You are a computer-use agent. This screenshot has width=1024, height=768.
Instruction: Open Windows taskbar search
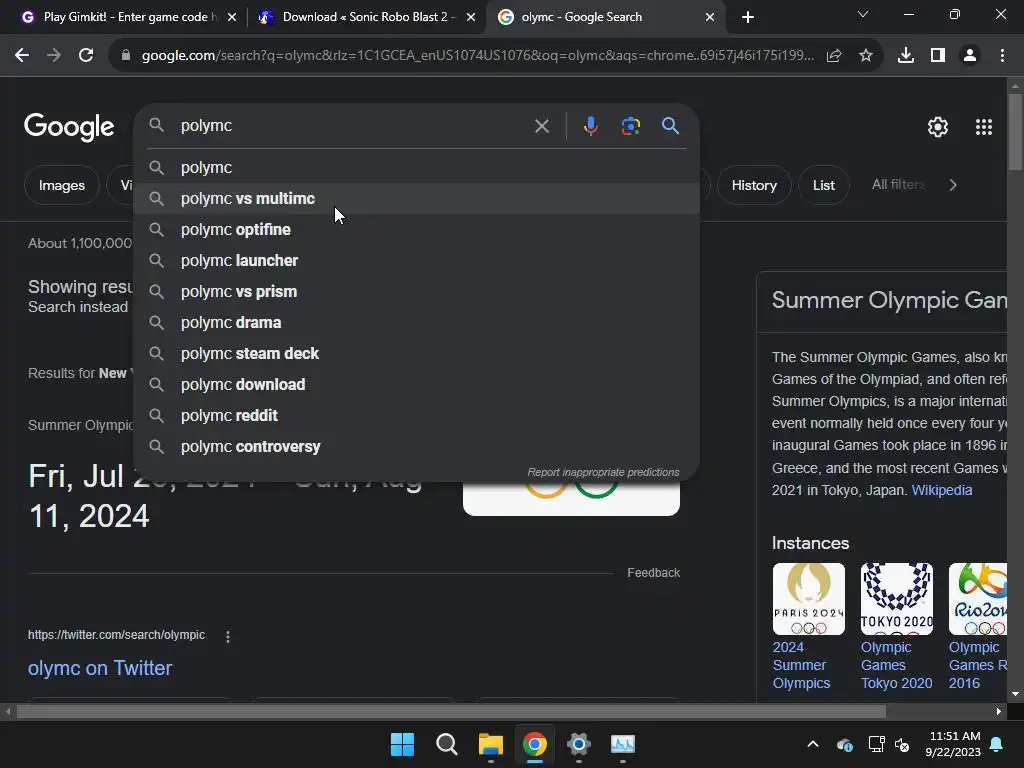447,744
